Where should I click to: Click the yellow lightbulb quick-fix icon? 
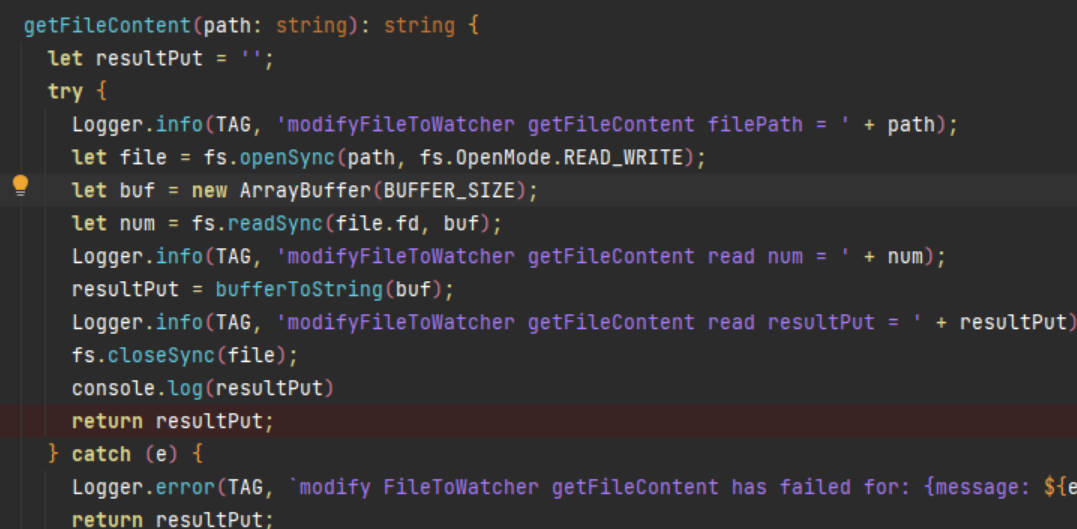pos(21,186)
